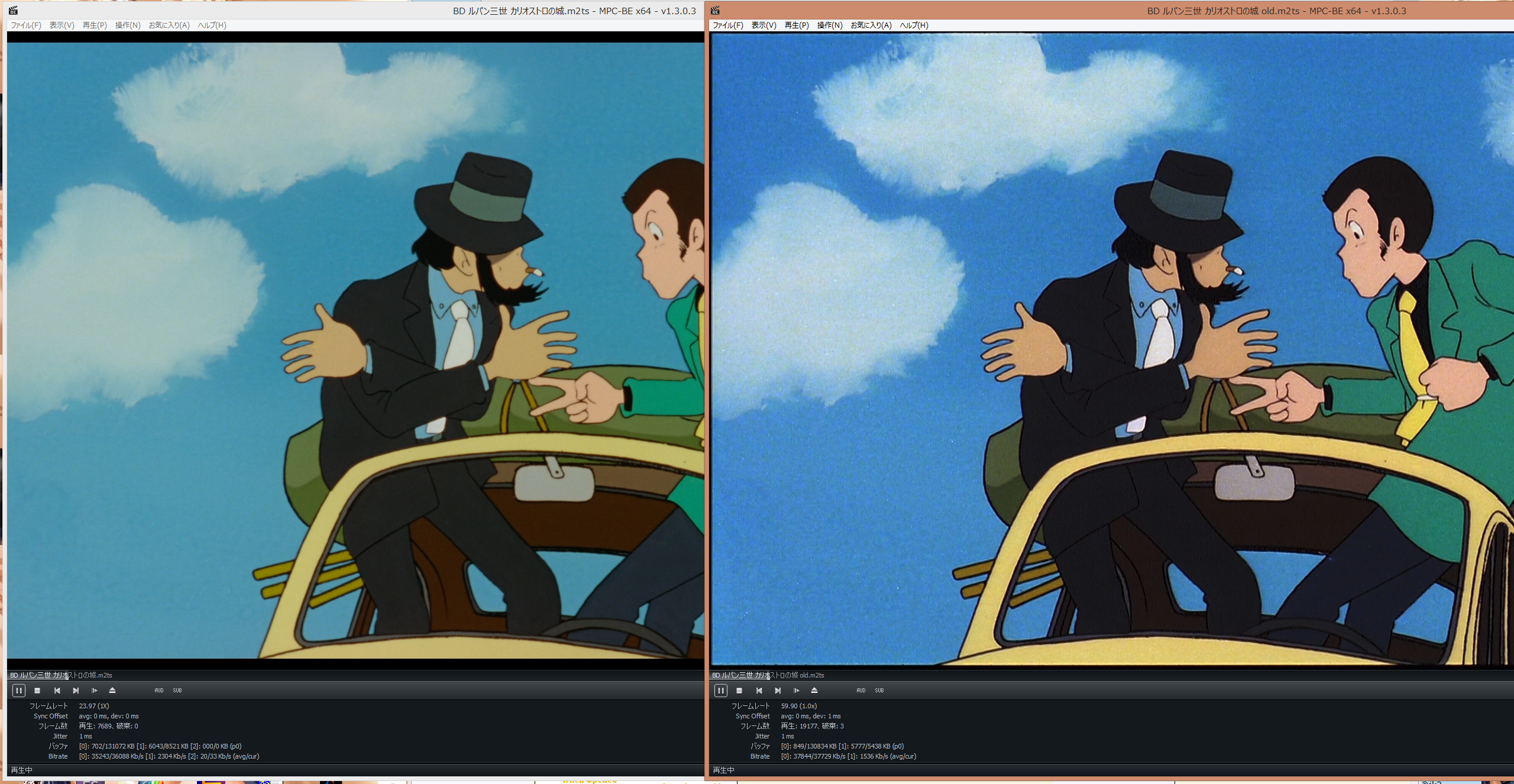The height and width of the screenshot is (784, 1514).
Task: Open ヘルプ(H) menu in the right window
Action: click(914, 25)
